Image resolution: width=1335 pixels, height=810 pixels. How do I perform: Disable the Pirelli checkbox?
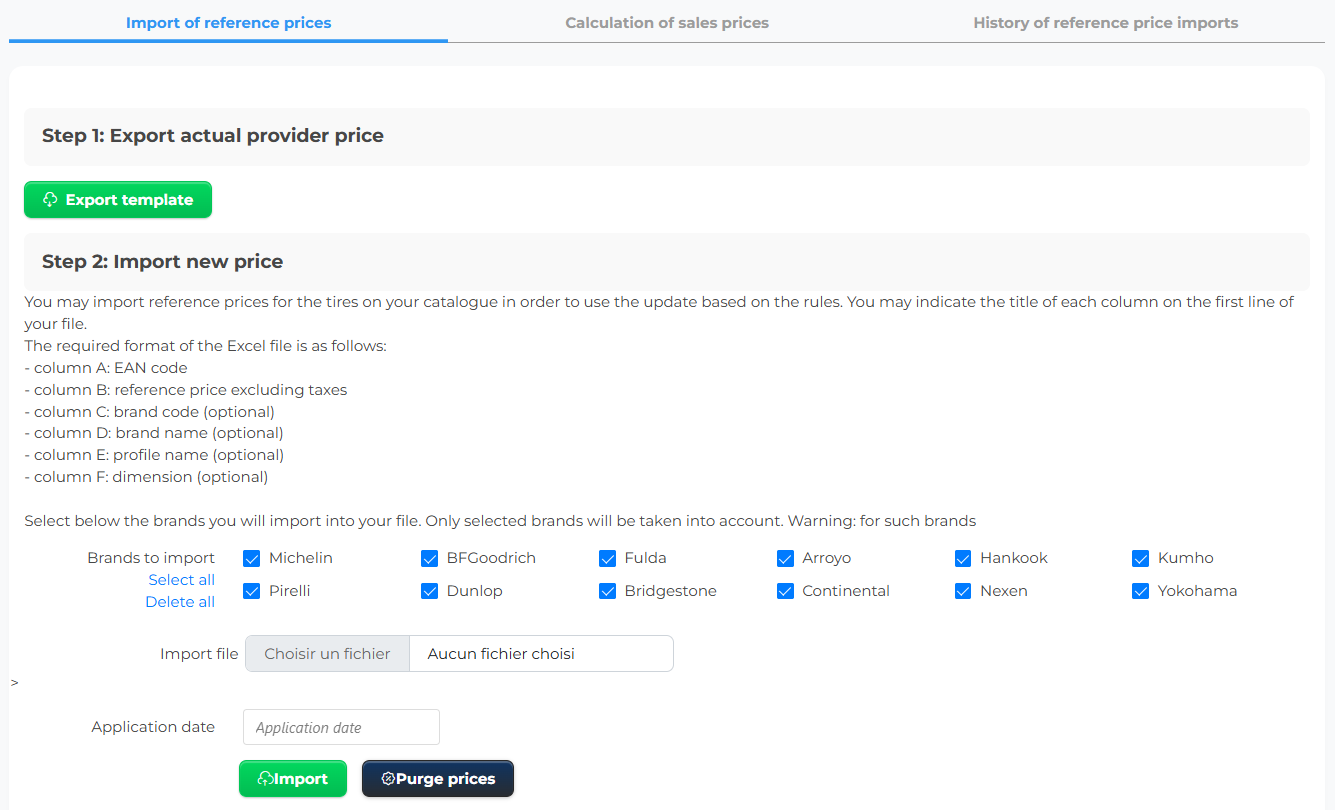252,591
